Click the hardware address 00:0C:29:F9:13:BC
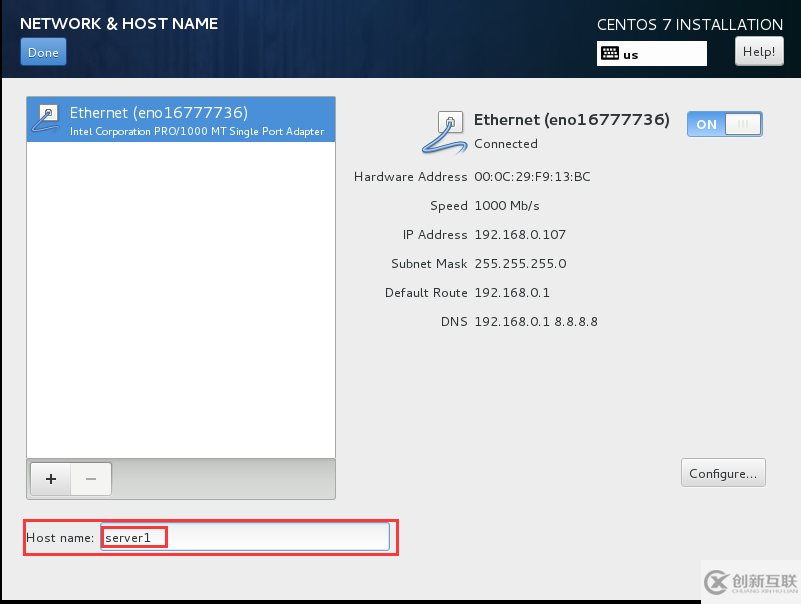Image resolution: width=801 pixels, height=604 pixels. pyautogui.click(x=532, y=177)
